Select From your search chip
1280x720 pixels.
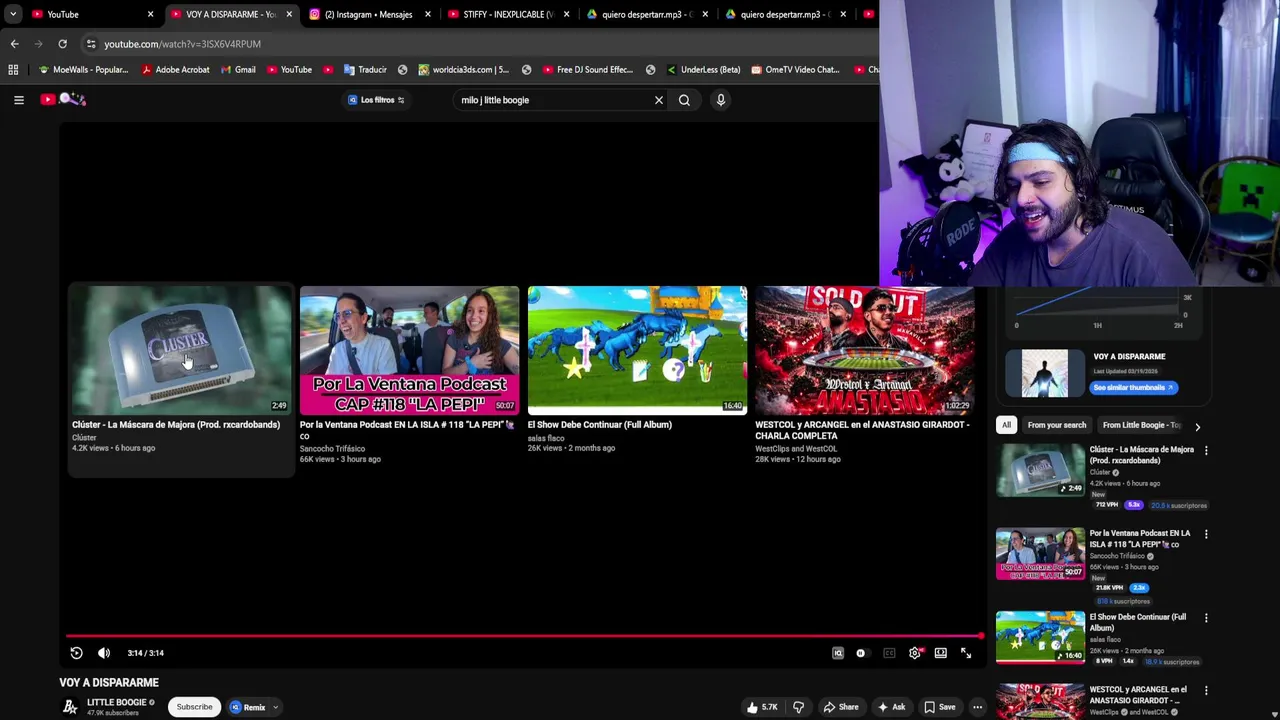pos(1056,425)
